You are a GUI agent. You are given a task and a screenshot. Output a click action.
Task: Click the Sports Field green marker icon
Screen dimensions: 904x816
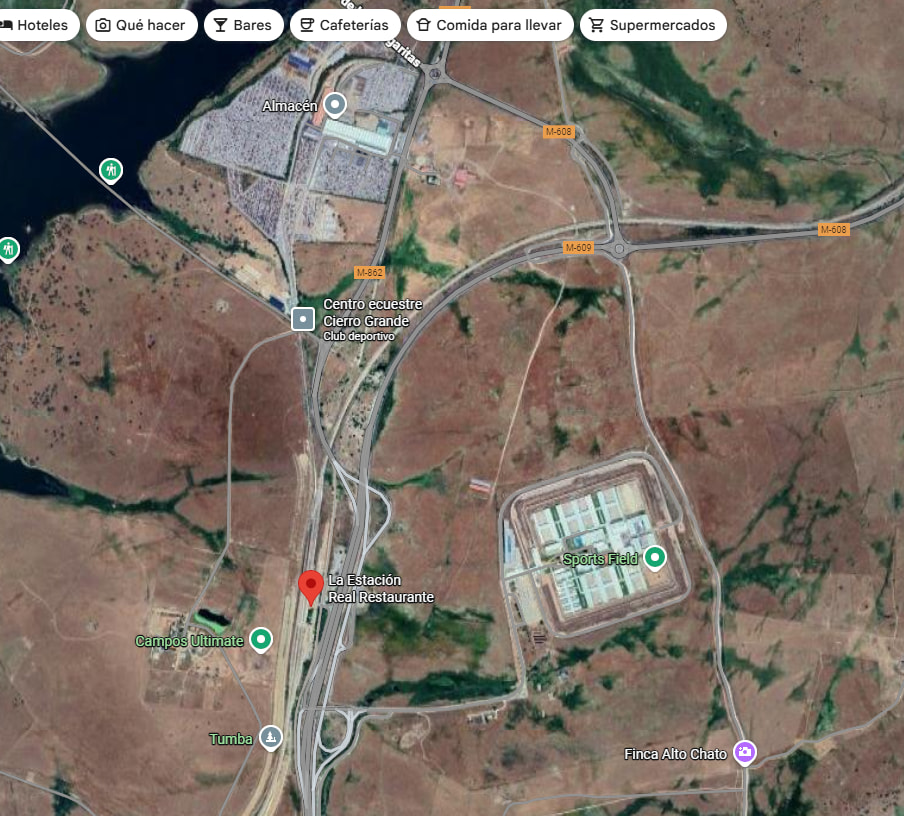click(x=655, y=557)
